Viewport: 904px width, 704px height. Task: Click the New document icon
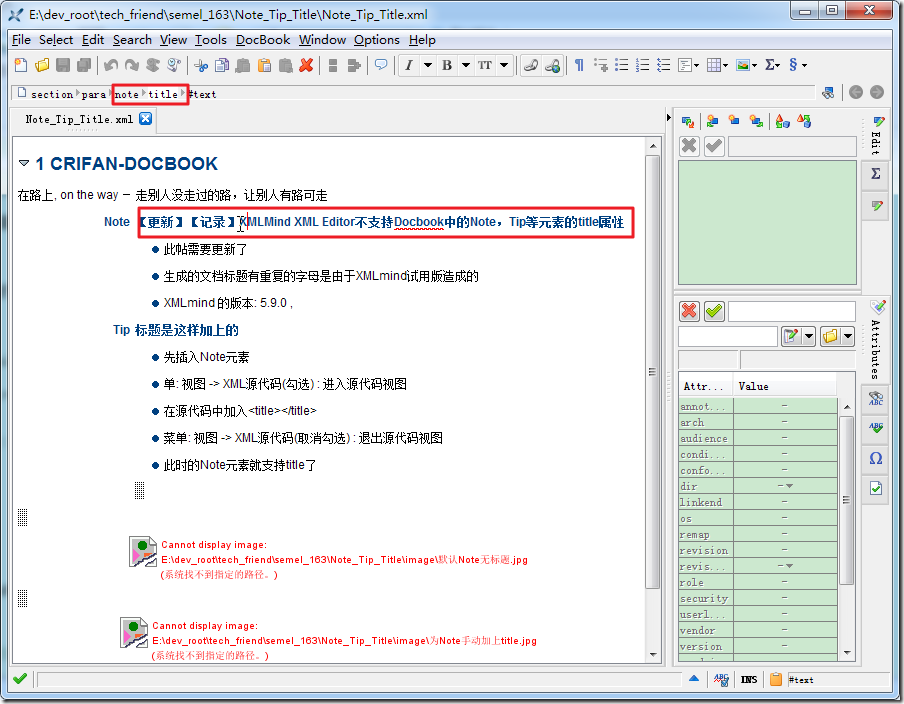tap(21, 65)
